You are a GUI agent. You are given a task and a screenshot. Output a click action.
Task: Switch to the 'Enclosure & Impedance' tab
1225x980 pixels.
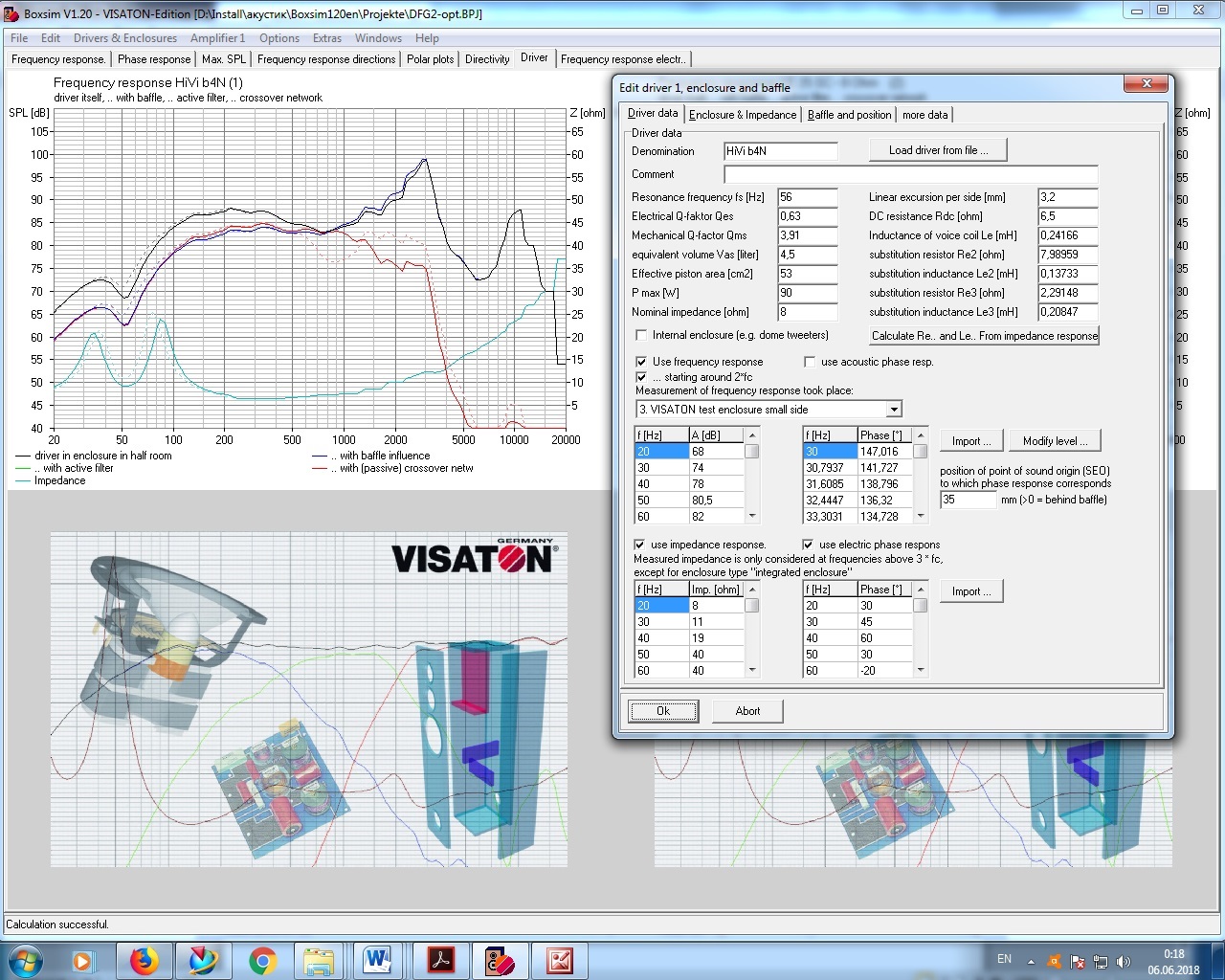(x=743, y=115)
